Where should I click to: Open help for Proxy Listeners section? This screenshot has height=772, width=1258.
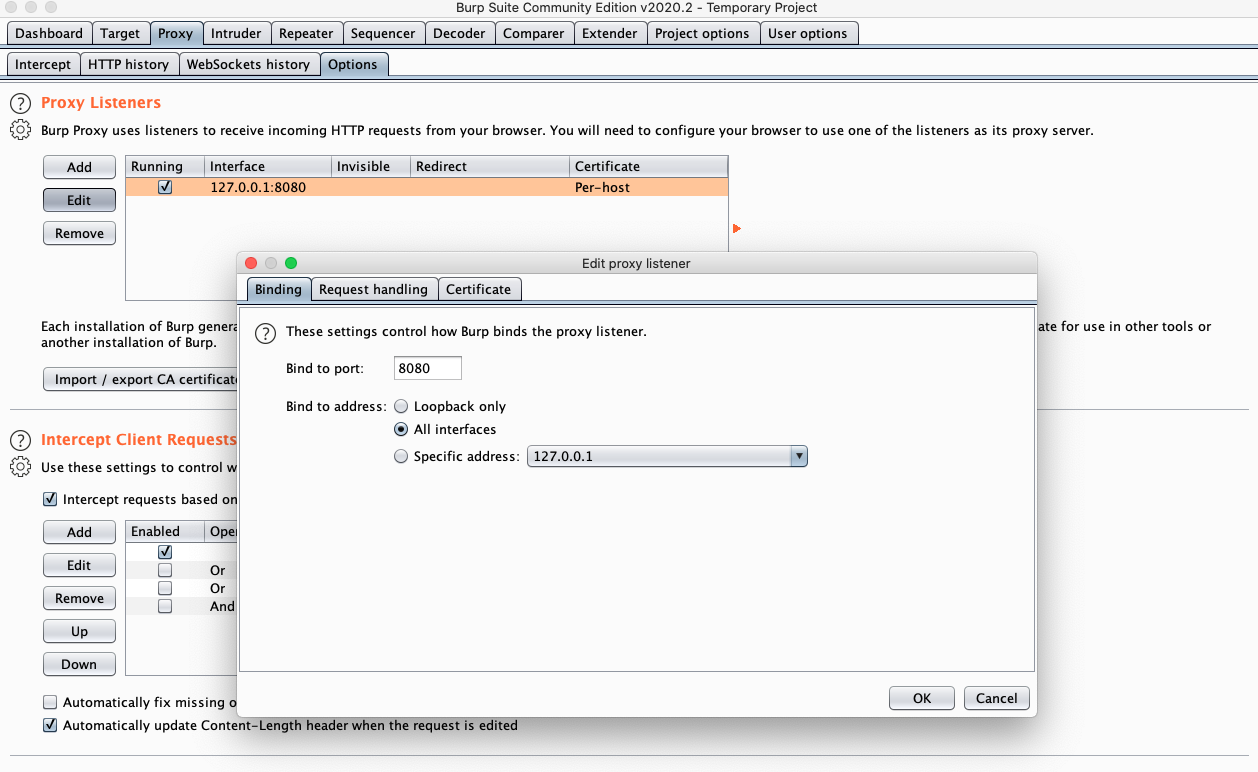tap(20, 103)
